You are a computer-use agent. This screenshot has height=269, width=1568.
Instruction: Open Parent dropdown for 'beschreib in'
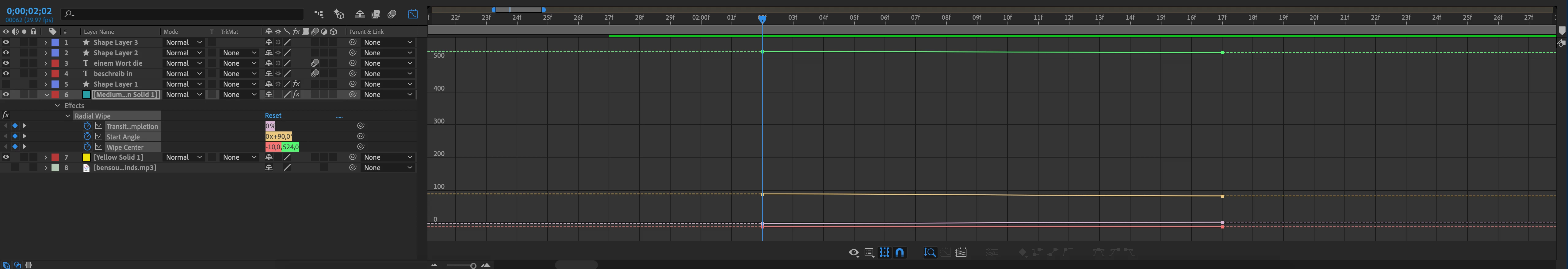388,74
